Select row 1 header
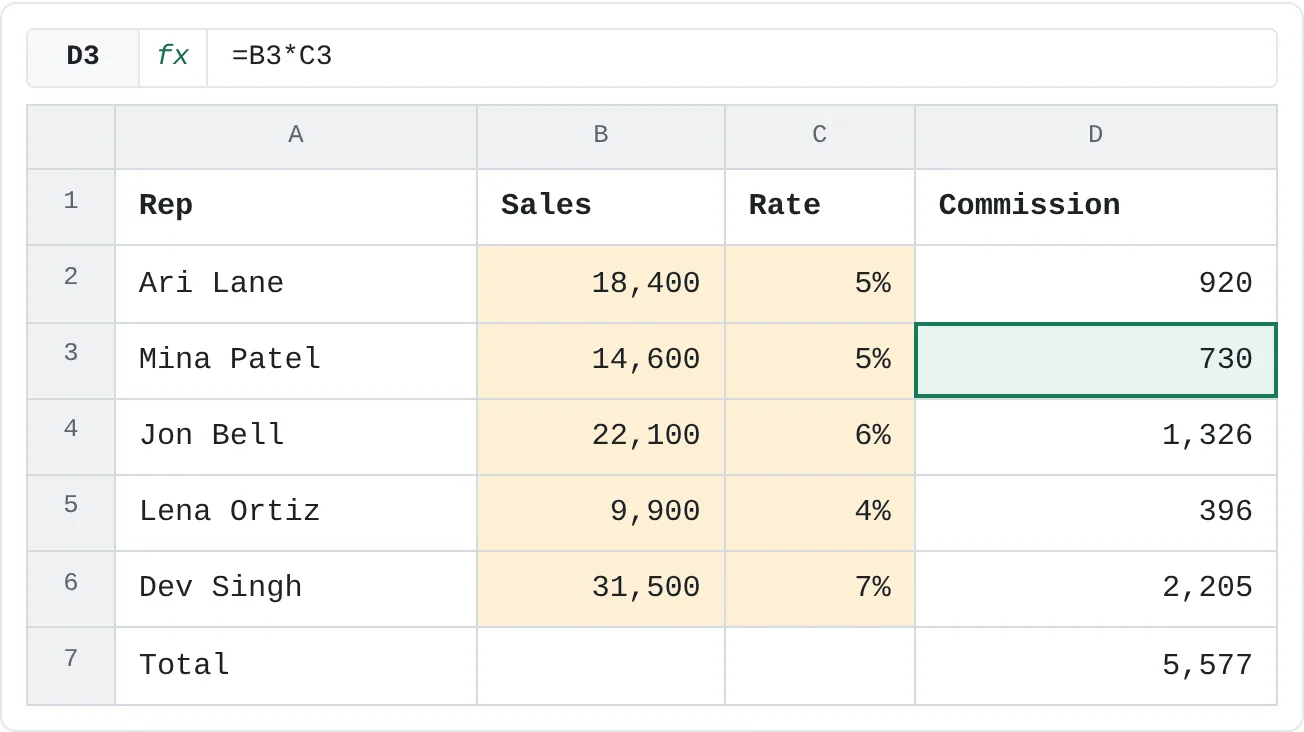This screenshot has height=732, width=1304. tap(71, 207)
